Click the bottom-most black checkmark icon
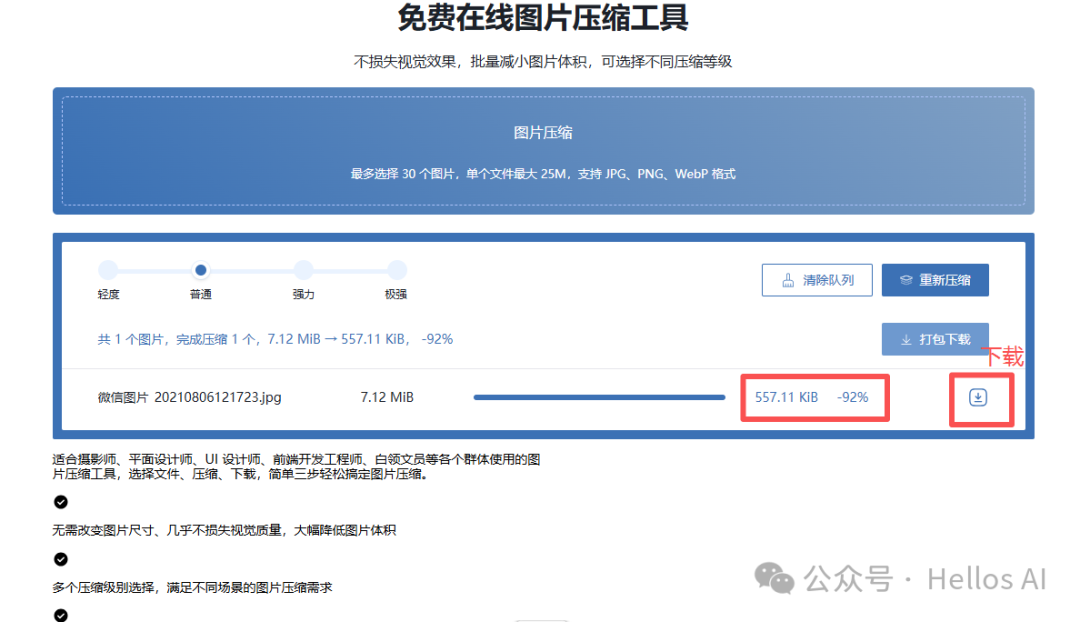 pyautogui.click(x=60, y=616)
